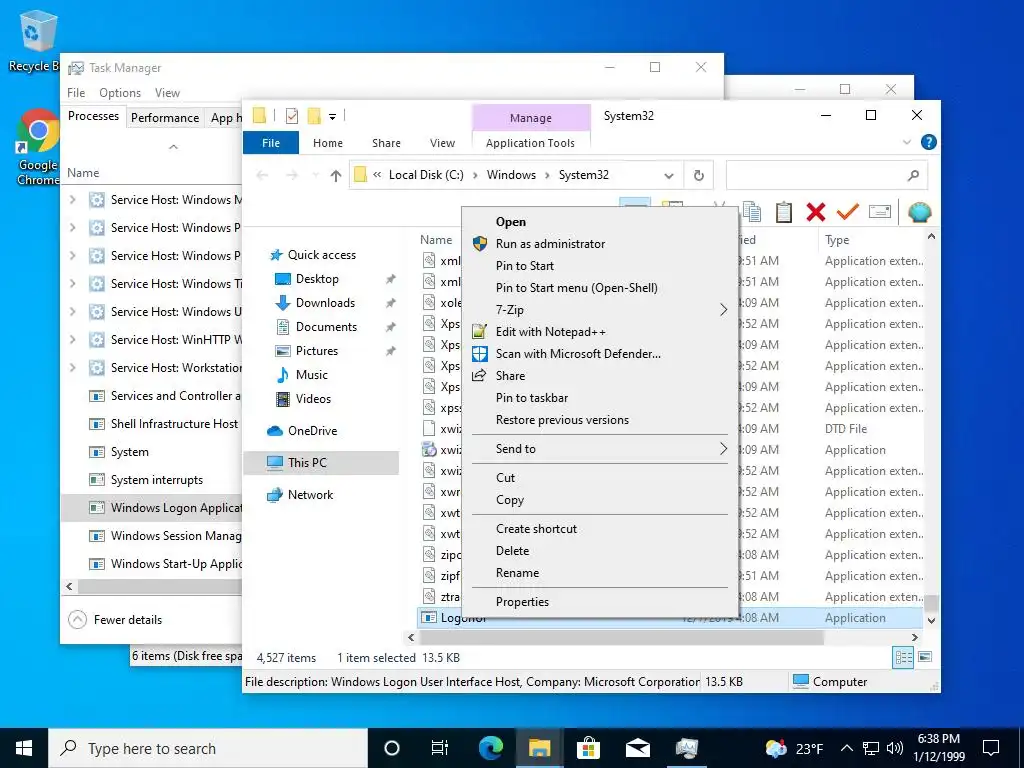Viewport: 1024px width, 768px height.
Task: Open Mail app from the taskbar
Action: [x=637, y=748]
